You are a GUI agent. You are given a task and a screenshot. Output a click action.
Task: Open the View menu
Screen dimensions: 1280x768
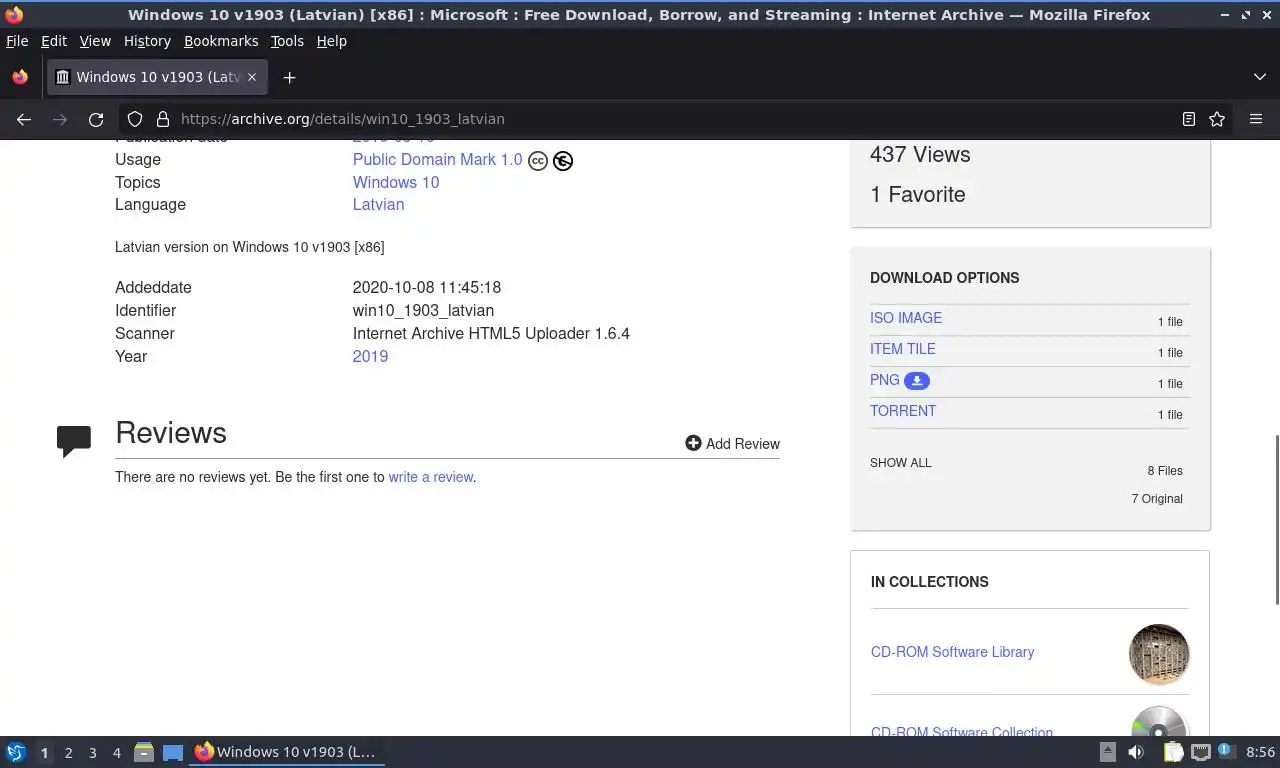pos(95,41)
